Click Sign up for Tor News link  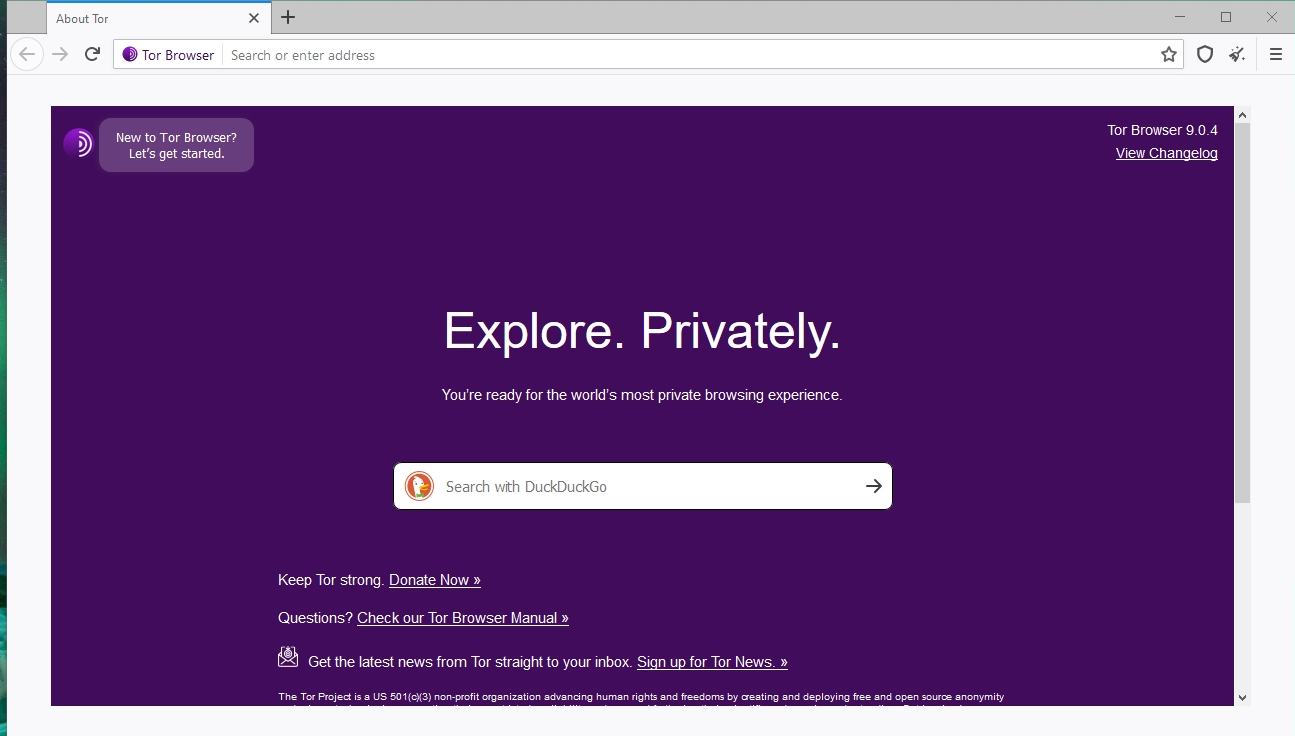(x=712, y=662)
